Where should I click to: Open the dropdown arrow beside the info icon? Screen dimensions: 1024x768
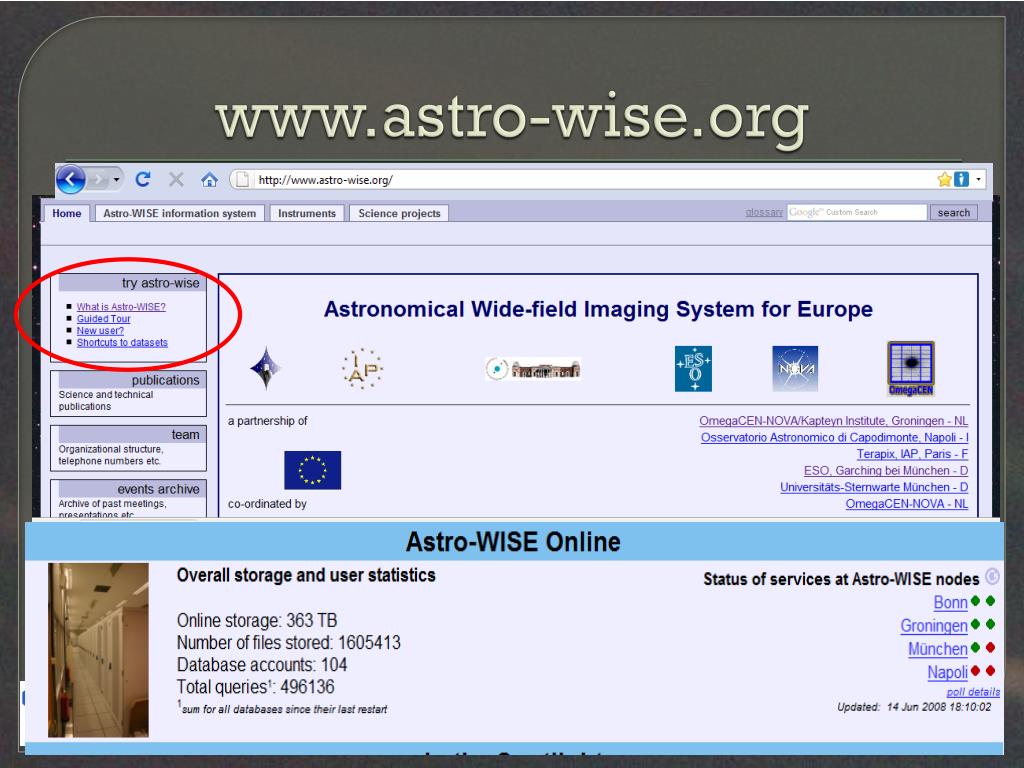(978, 179)
